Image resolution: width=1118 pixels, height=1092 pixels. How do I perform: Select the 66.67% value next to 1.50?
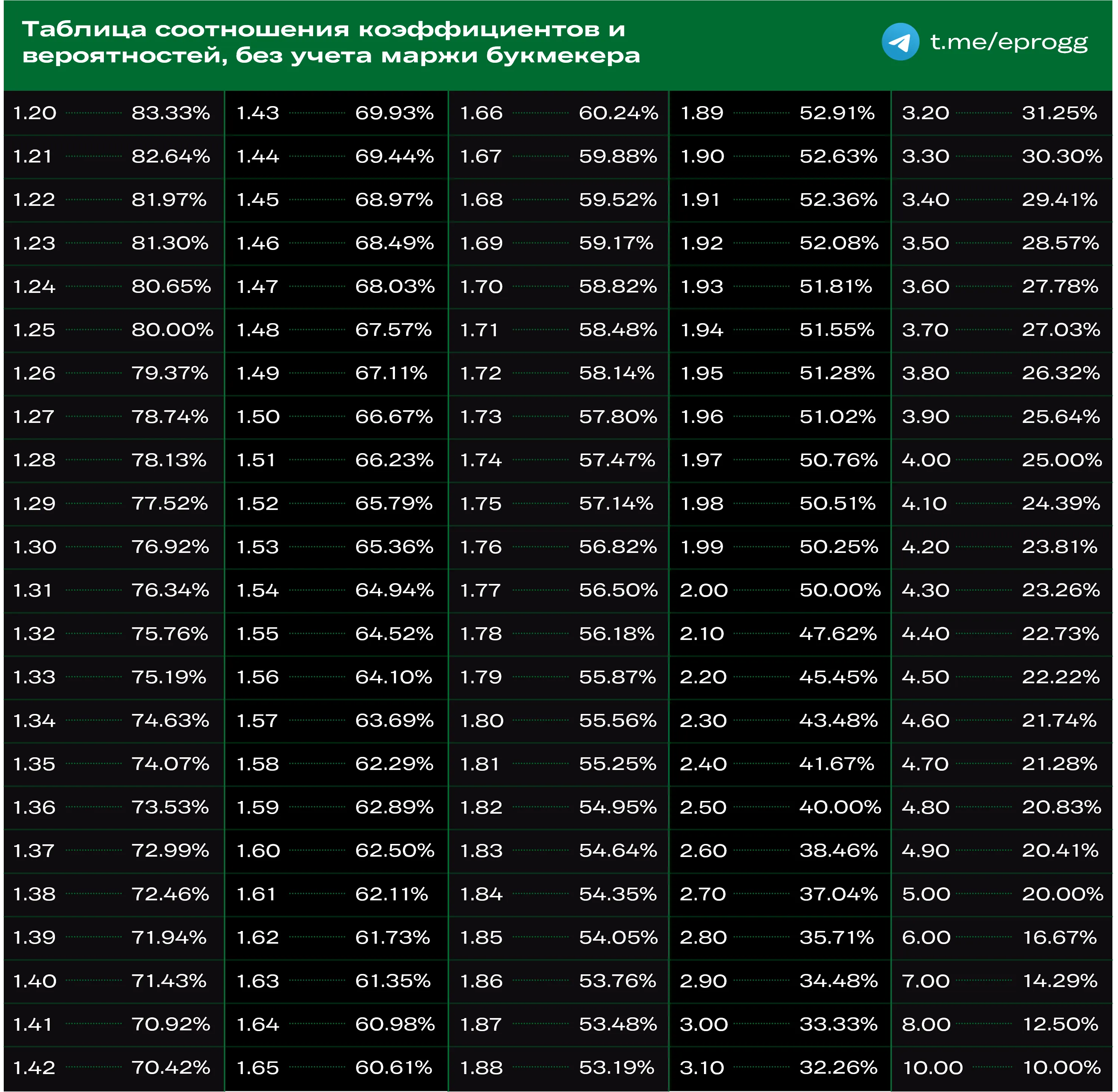click(x=394, y=417)
